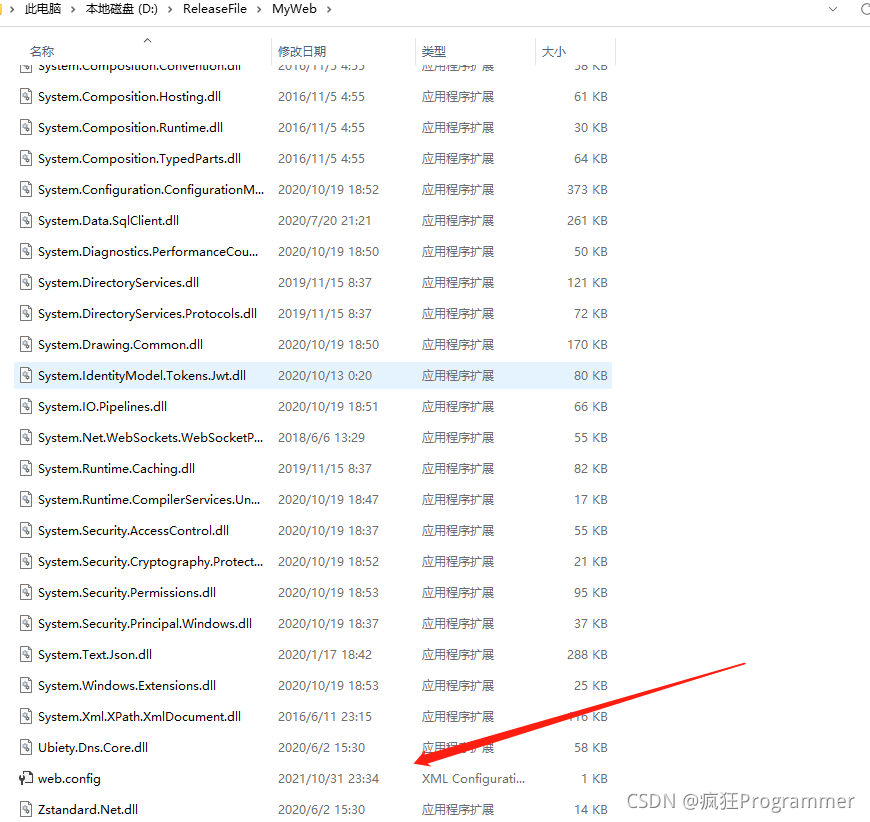
Task: Click the System.Text.Json.dll file icon
Action: pyautogui.click(x=27, y=654)
